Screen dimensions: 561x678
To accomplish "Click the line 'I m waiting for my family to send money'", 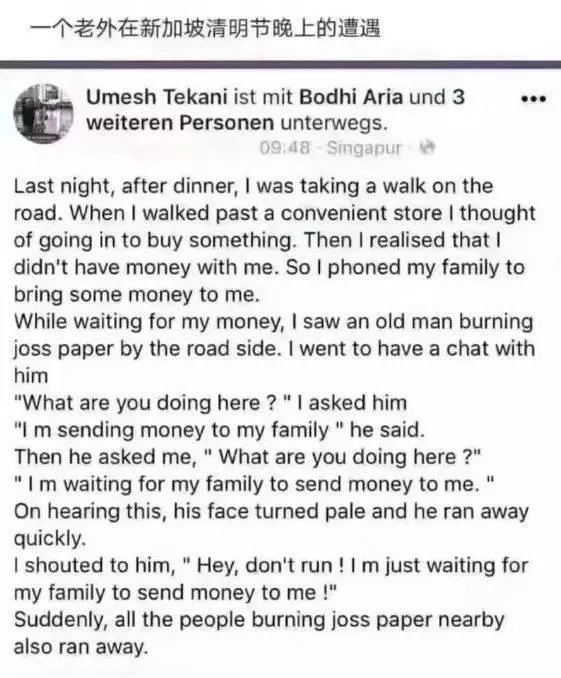I will point(254,484).
